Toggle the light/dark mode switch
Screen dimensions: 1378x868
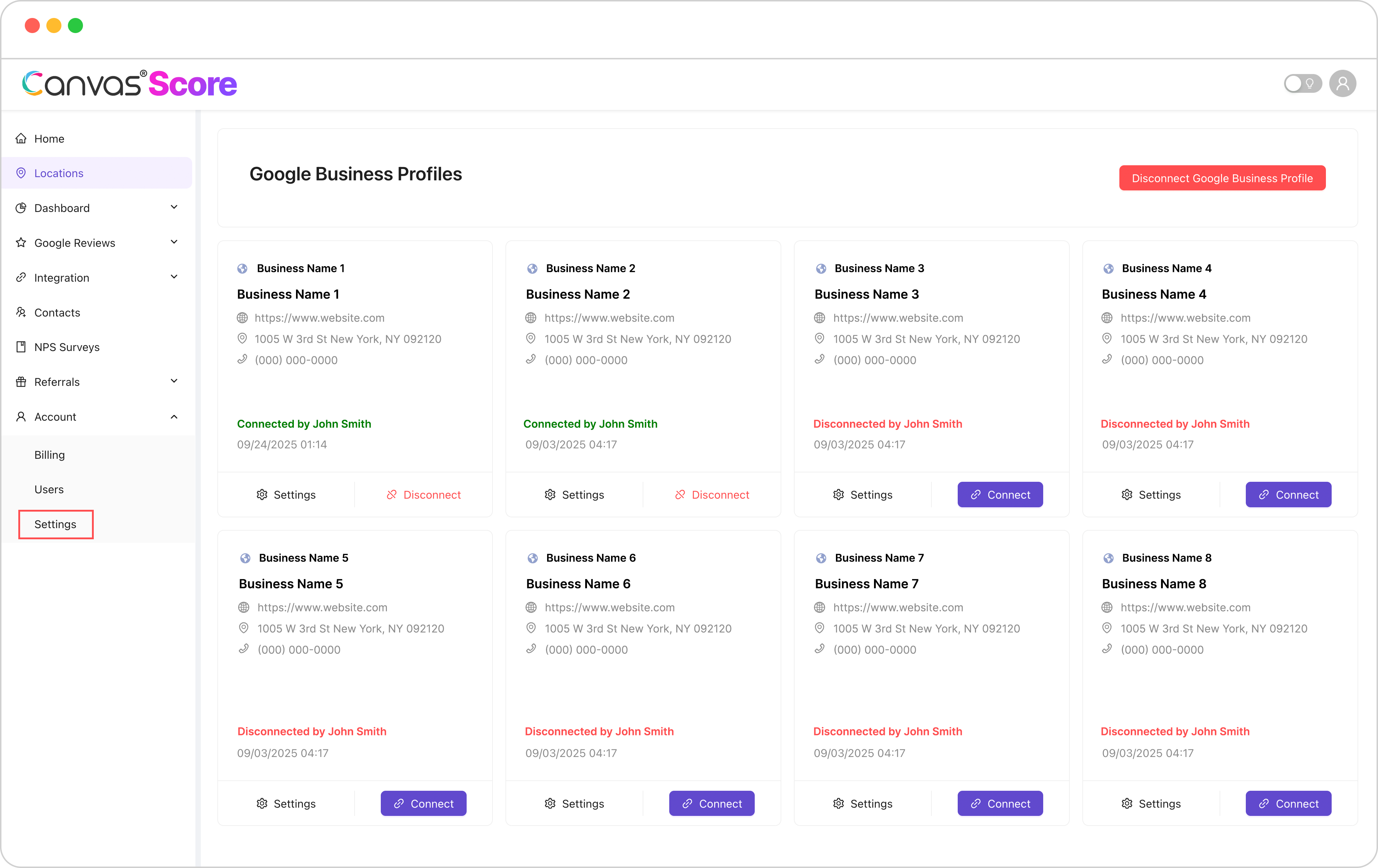tap(1303, 84)
